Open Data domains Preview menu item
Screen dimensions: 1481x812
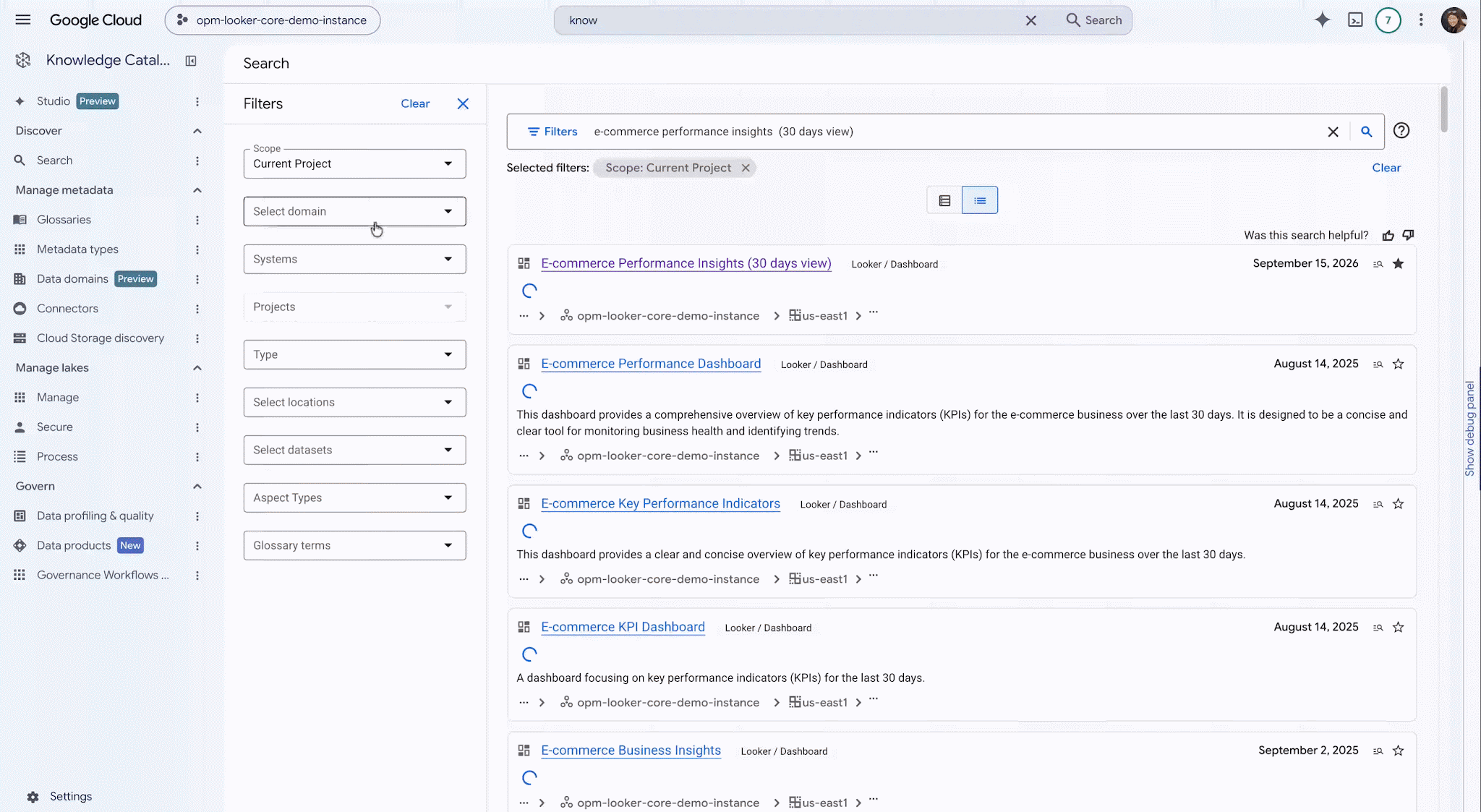click(85, 278)
